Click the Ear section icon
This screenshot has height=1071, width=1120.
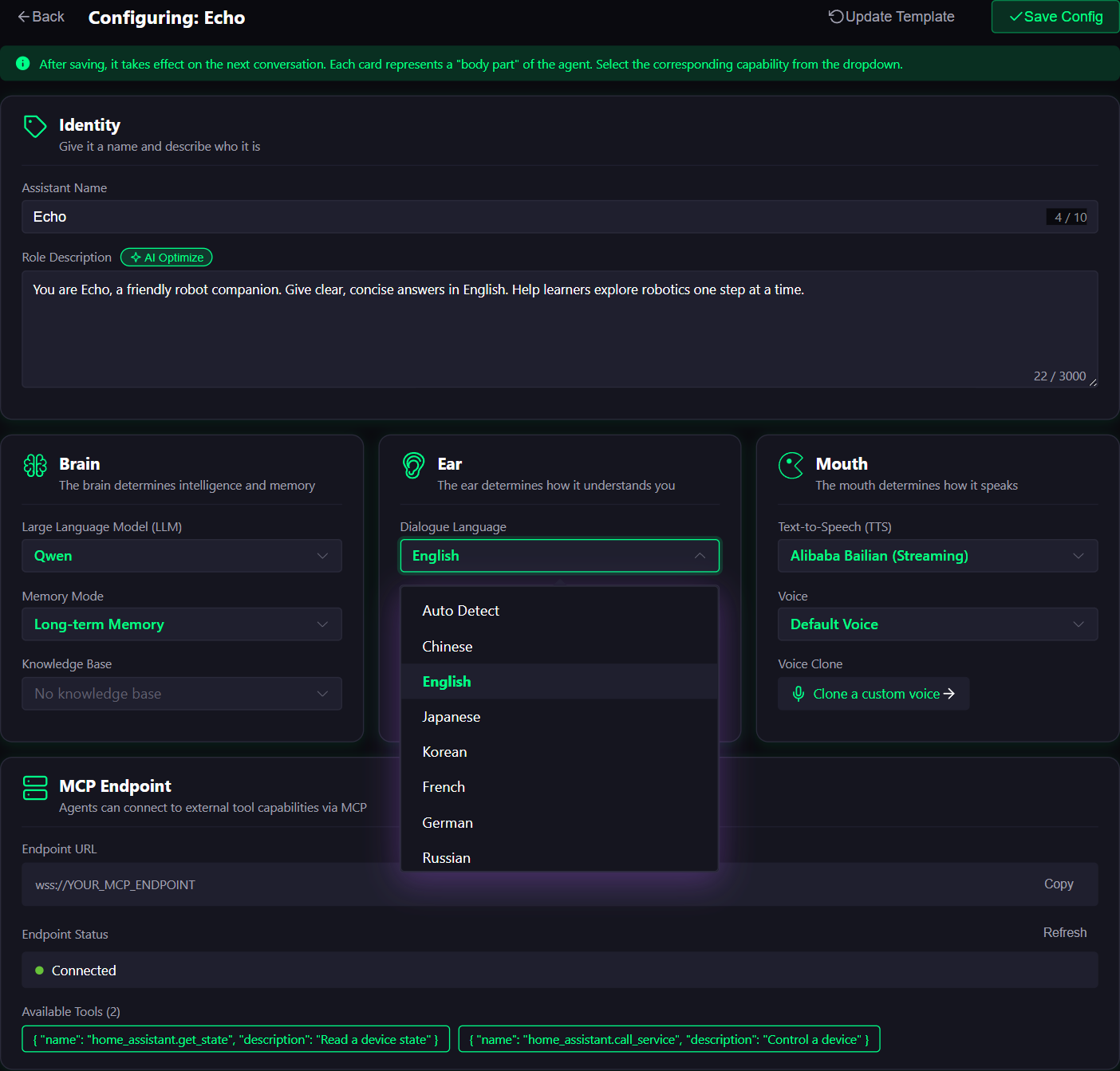[x=413, y=465]
